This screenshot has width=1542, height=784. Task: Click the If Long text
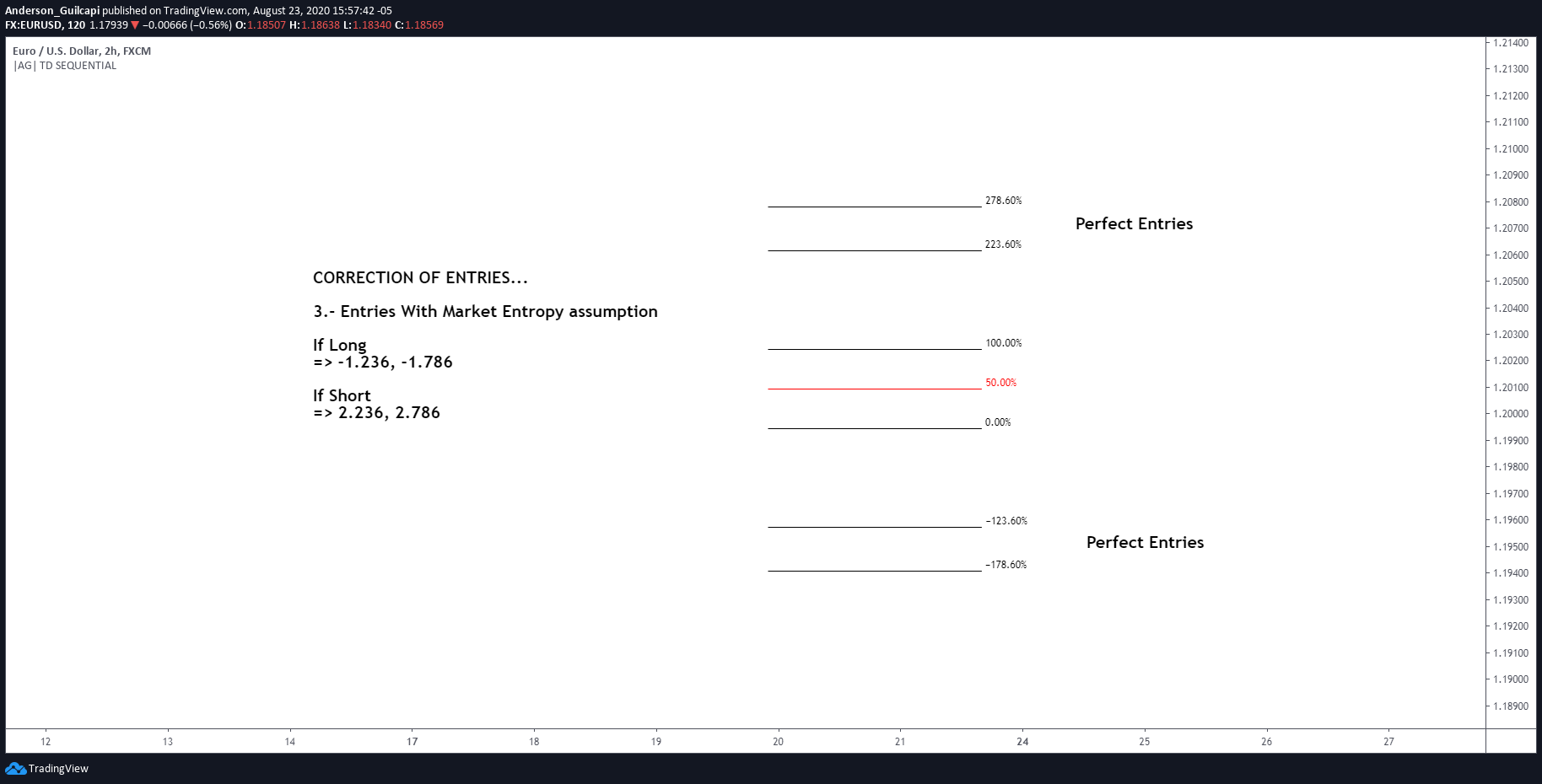(x=340, y=346)
